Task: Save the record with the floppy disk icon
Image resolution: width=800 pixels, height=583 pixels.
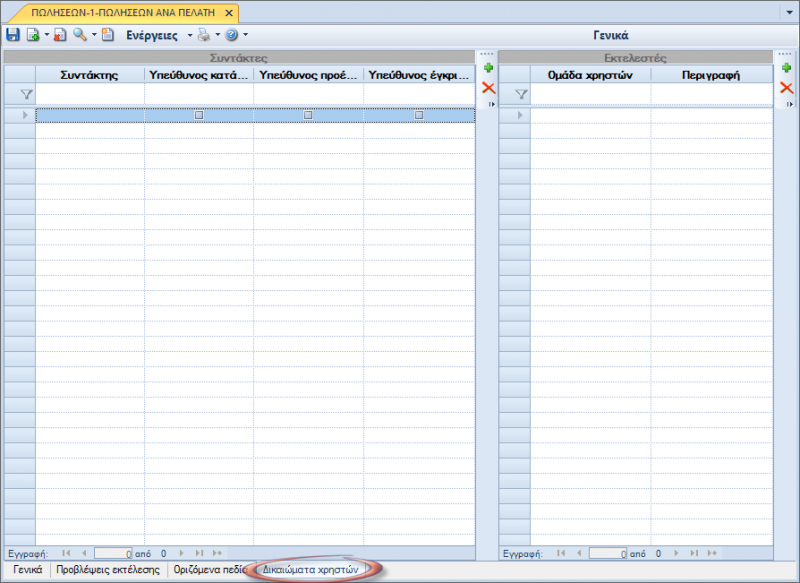Action: click(x=13, y=35)
